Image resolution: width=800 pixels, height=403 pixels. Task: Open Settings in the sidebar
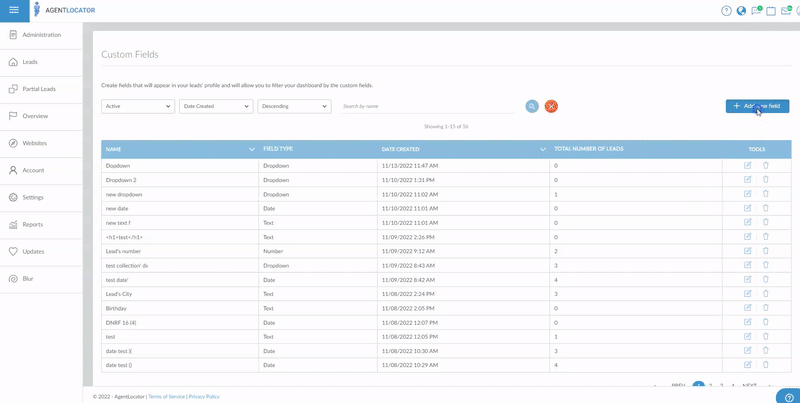pyautogui.click(x=41, y=197)
